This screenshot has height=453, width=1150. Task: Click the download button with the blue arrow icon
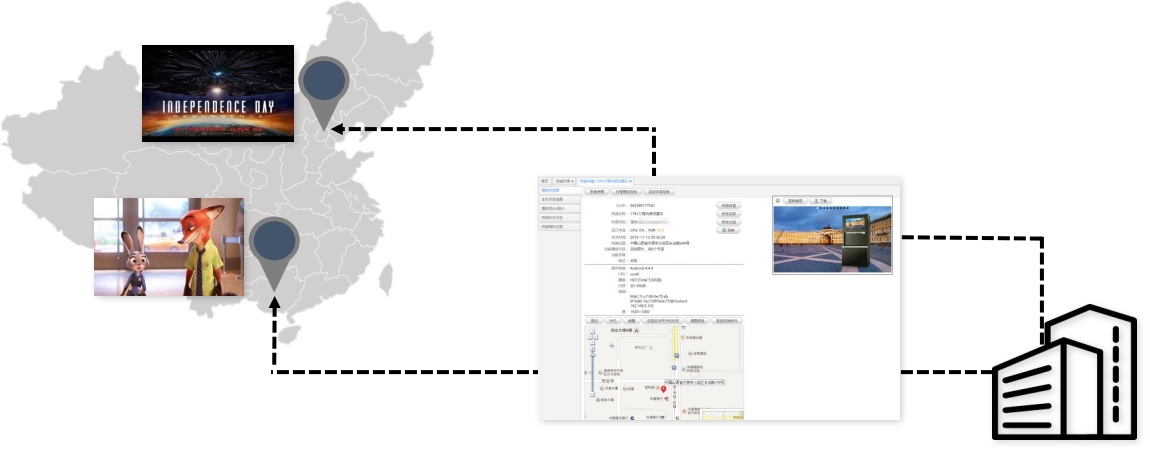pos(820,200)
